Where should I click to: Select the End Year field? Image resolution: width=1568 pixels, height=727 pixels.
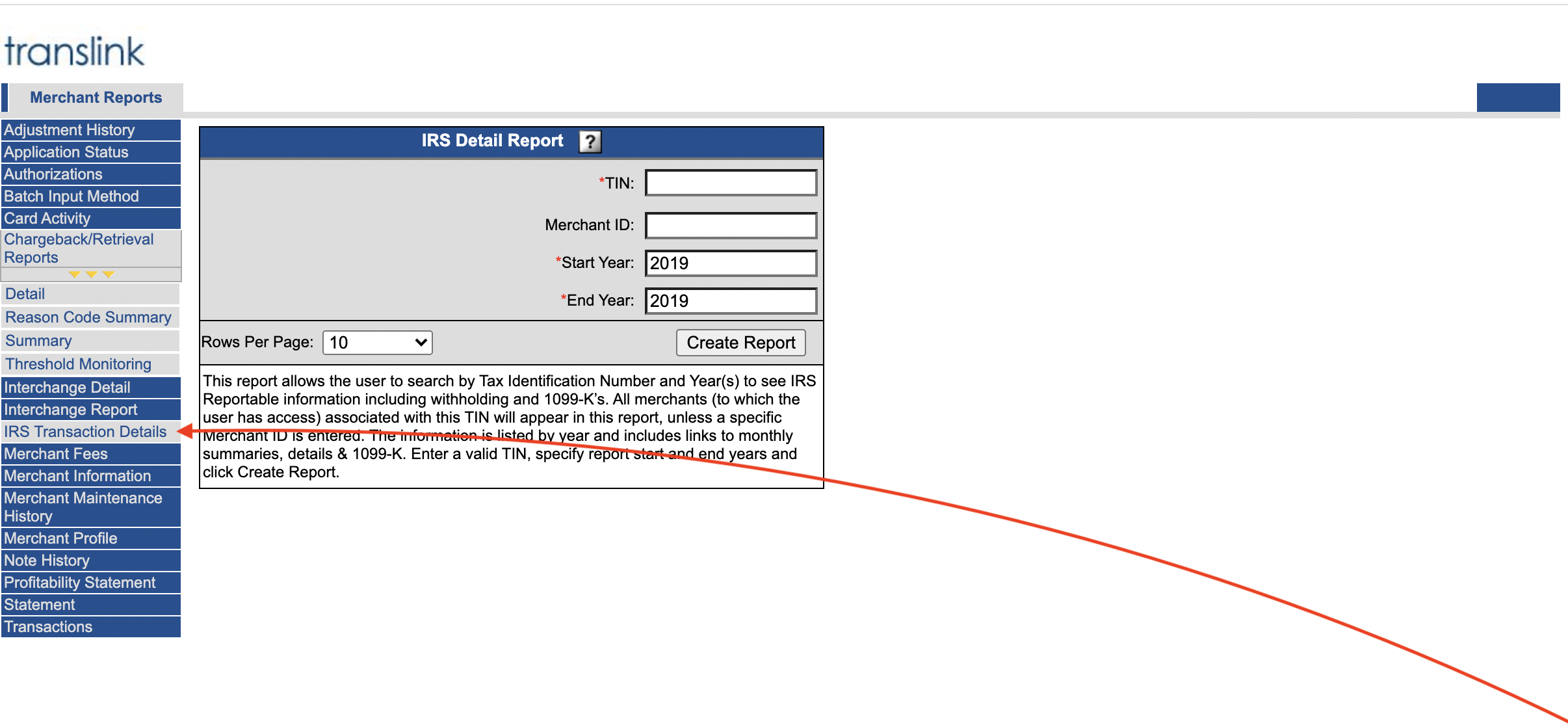point(731,301)
